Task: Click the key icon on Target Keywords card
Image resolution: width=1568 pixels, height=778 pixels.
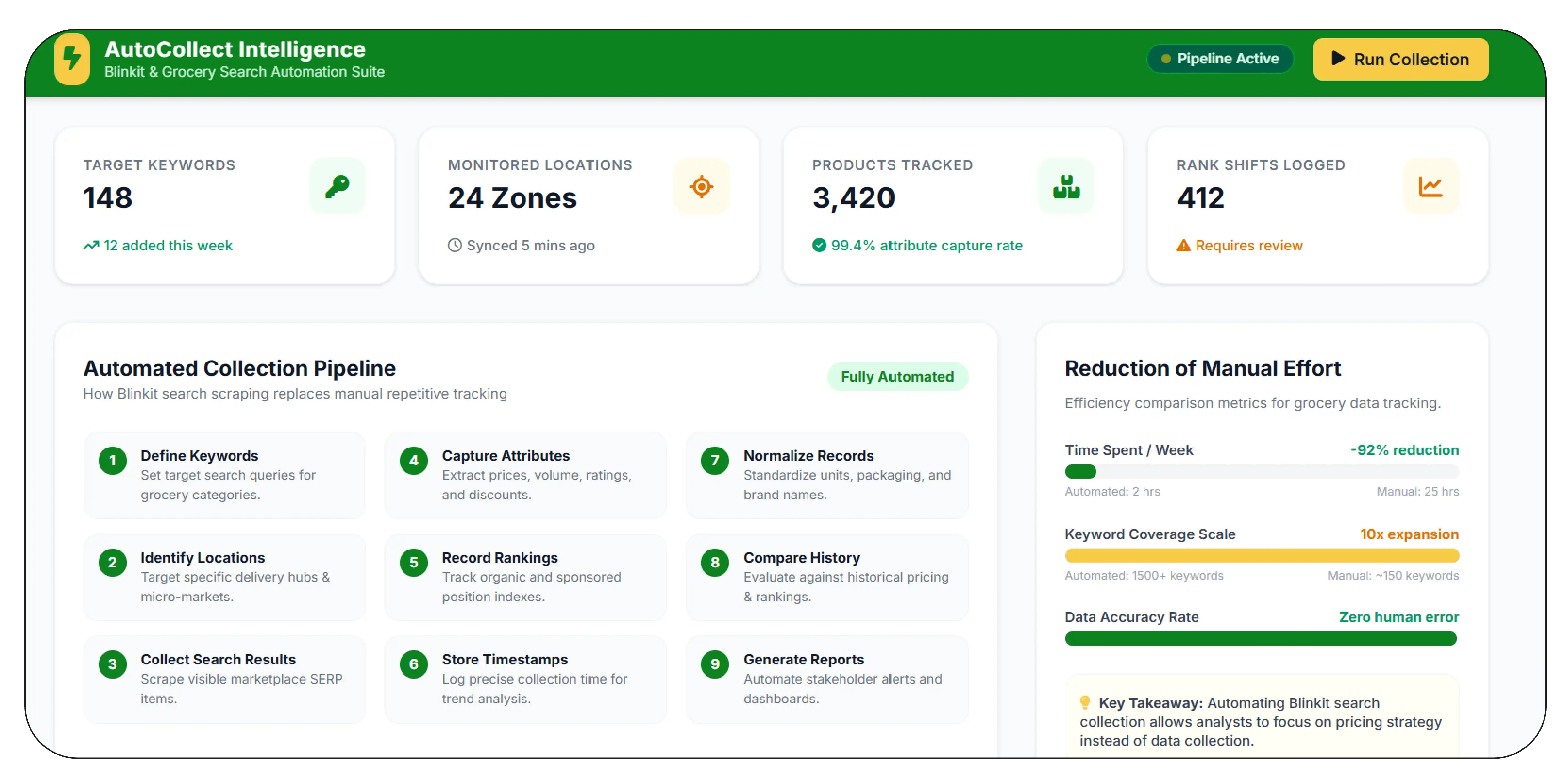Action: pos(337,186)
